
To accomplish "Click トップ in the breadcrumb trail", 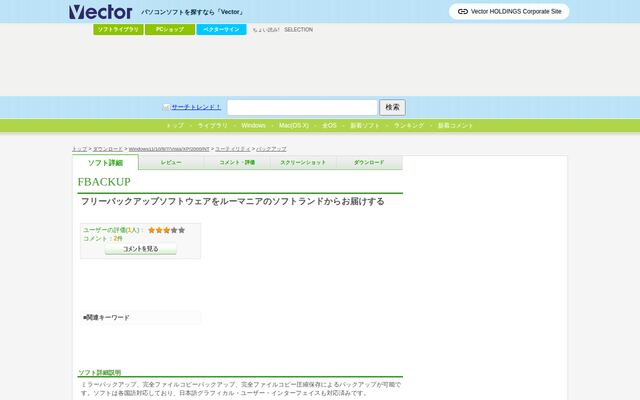I will 80,149.
